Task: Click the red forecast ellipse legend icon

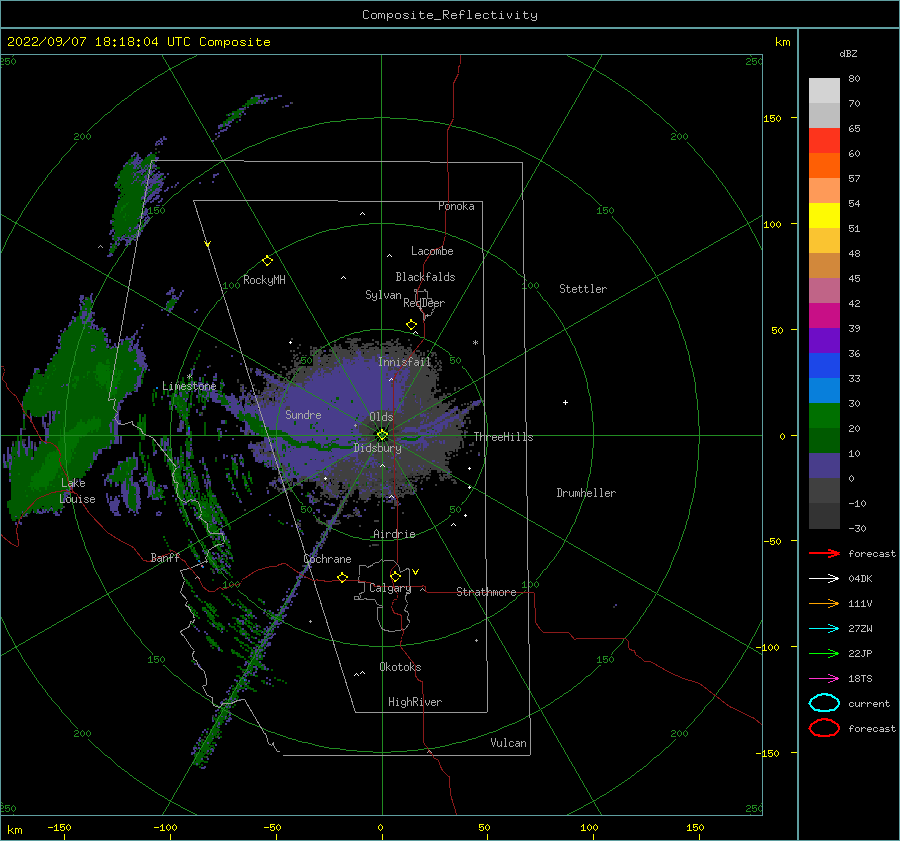Action: [x=824, y=728]
